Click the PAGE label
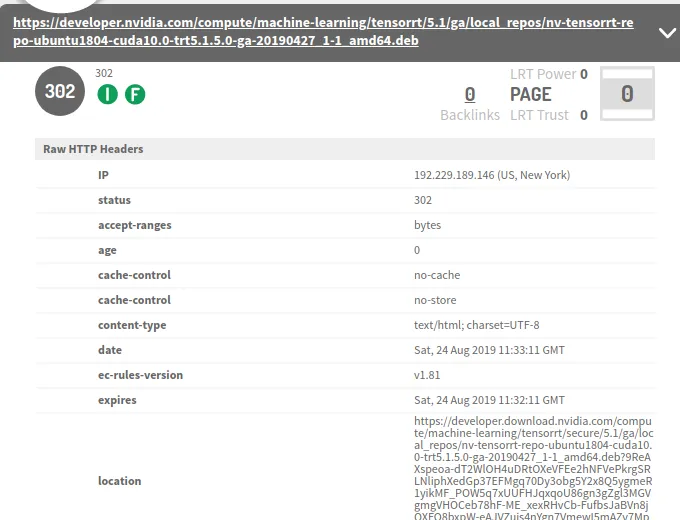This screenshot has height=520, width=680. pyautogui.click(x=530, y=95)
